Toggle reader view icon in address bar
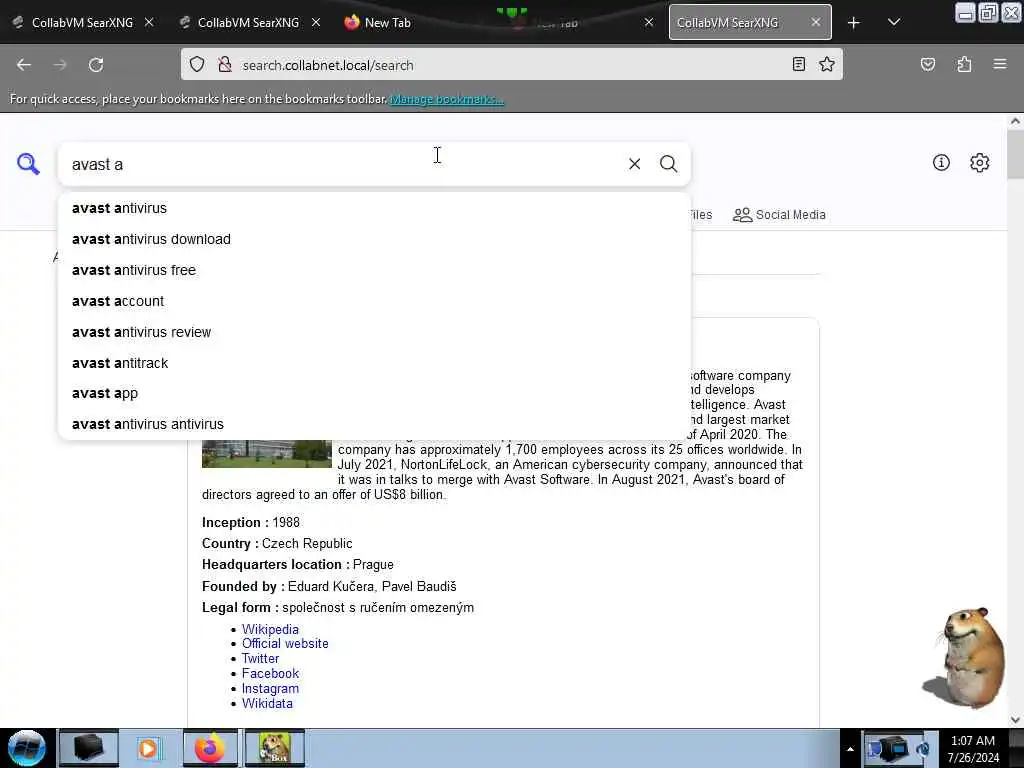 (x=799, y=64)
